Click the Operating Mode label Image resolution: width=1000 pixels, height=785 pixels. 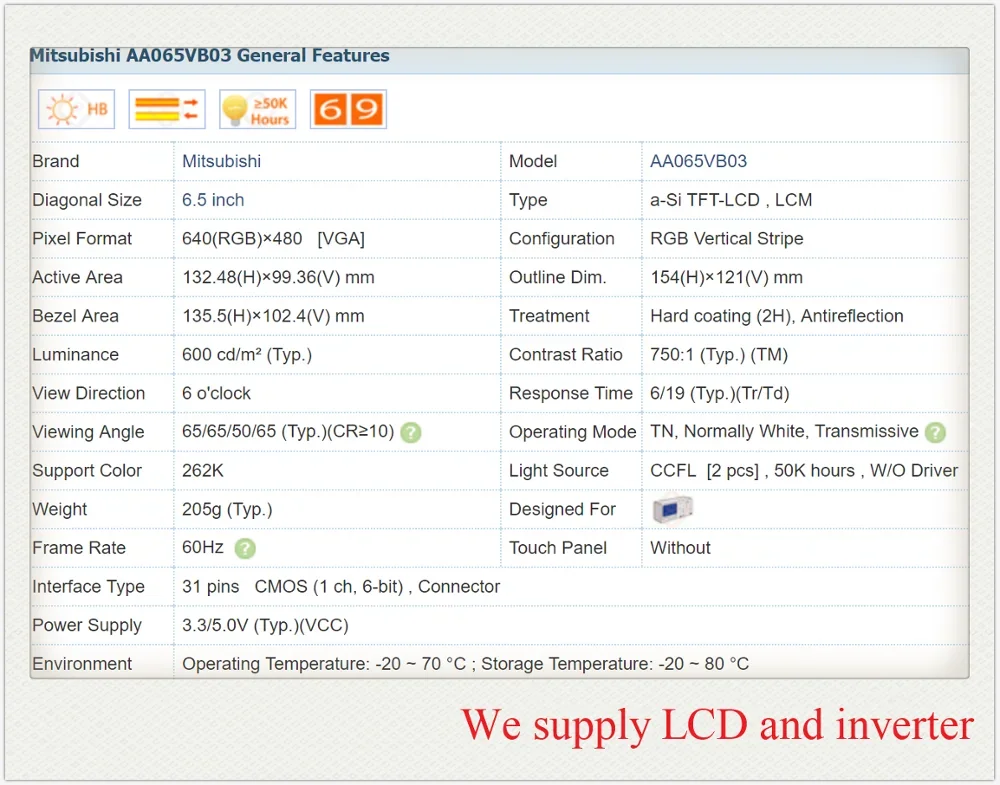(572, 432)
